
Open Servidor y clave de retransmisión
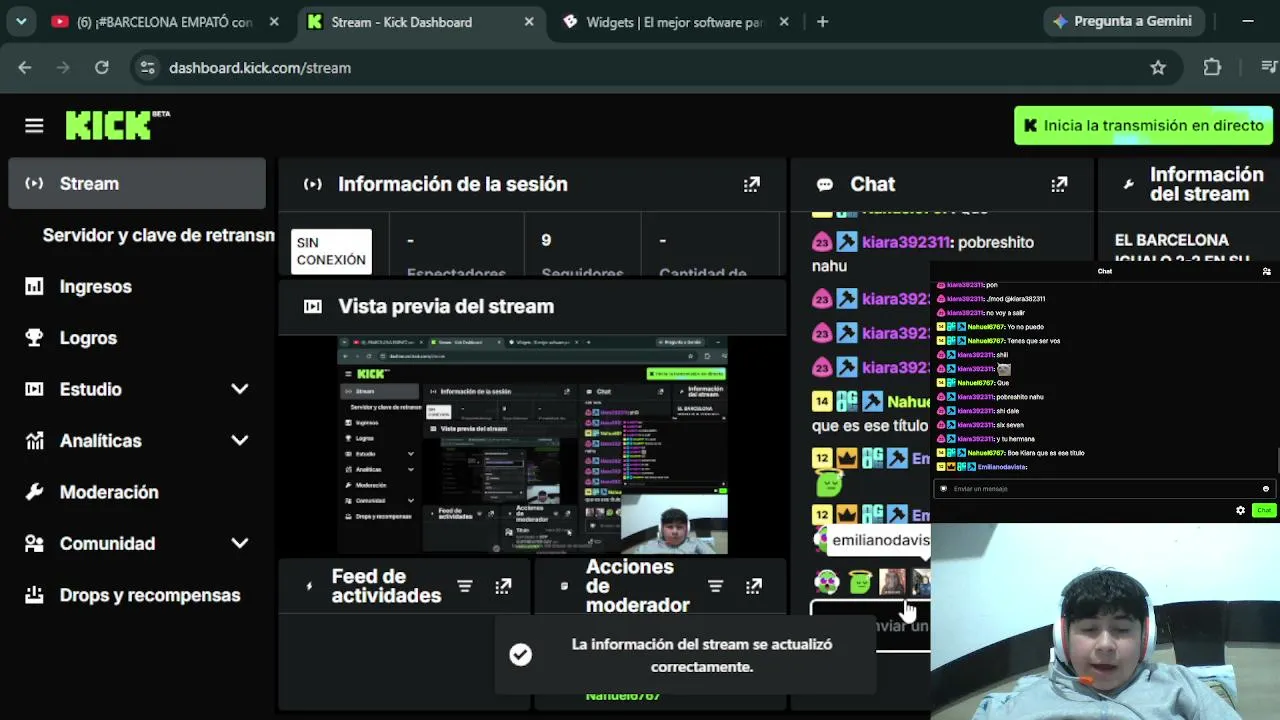158,235
